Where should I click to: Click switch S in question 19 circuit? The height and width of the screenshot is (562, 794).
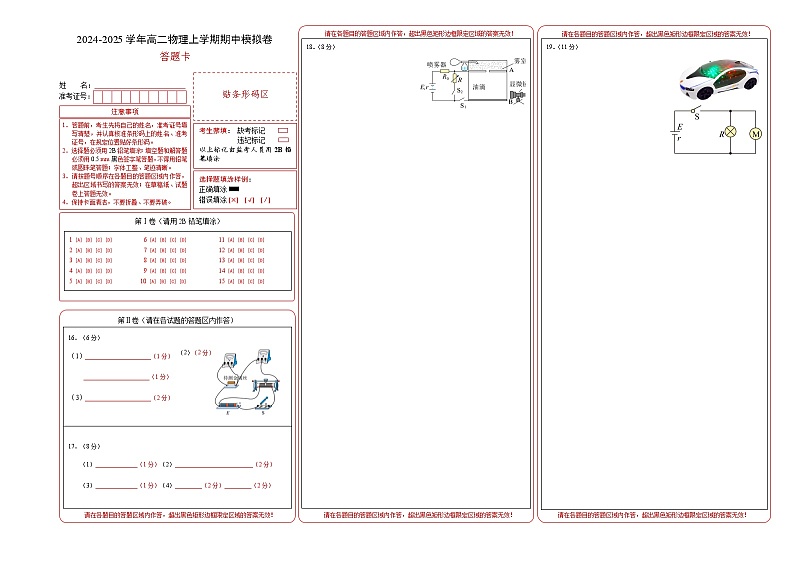click(x=697, y=111)
